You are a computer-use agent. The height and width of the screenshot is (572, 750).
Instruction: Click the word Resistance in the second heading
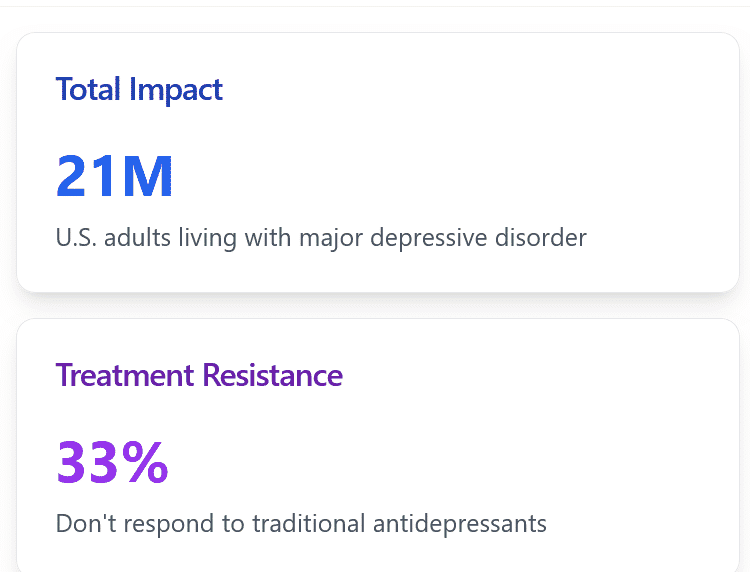click(x=273, y=374)
